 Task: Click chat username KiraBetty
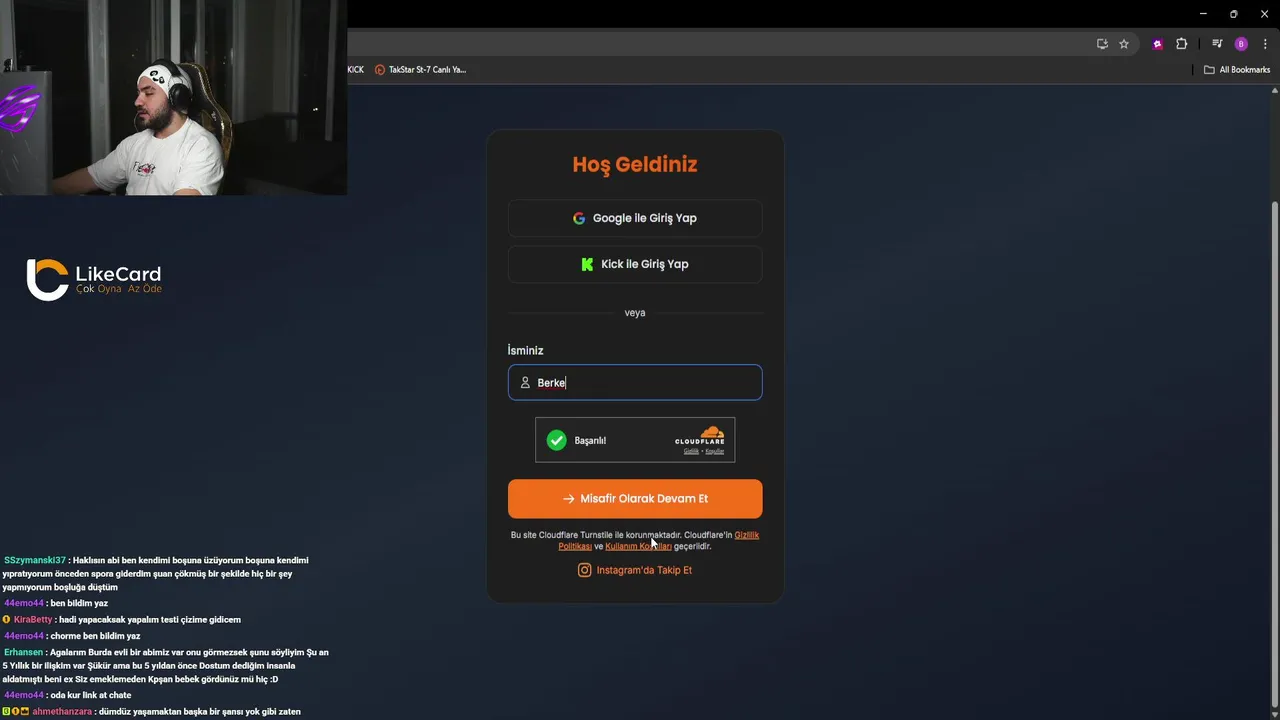32,620
